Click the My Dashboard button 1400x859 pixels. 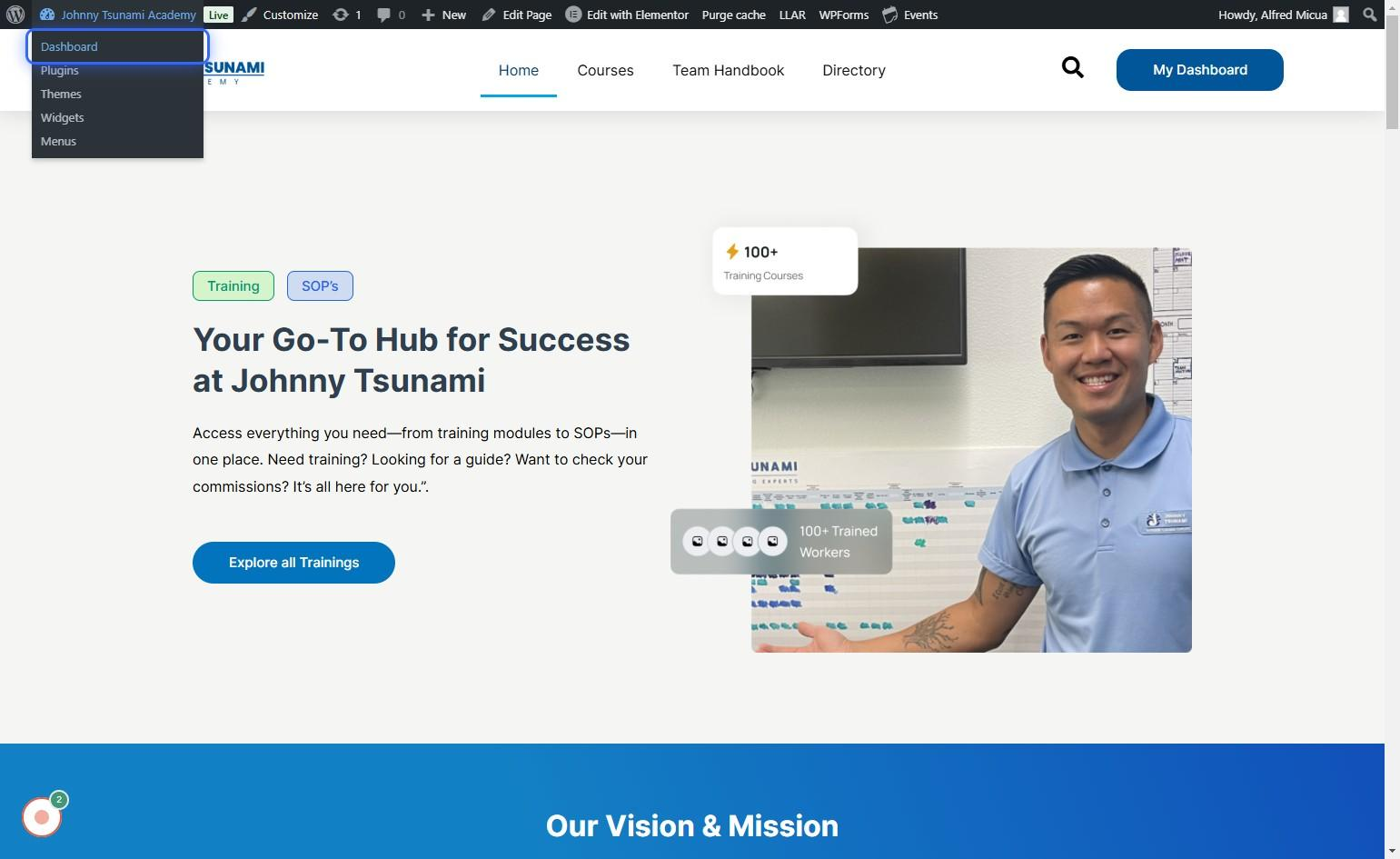pyautogui.click(x=1199, y=70)
